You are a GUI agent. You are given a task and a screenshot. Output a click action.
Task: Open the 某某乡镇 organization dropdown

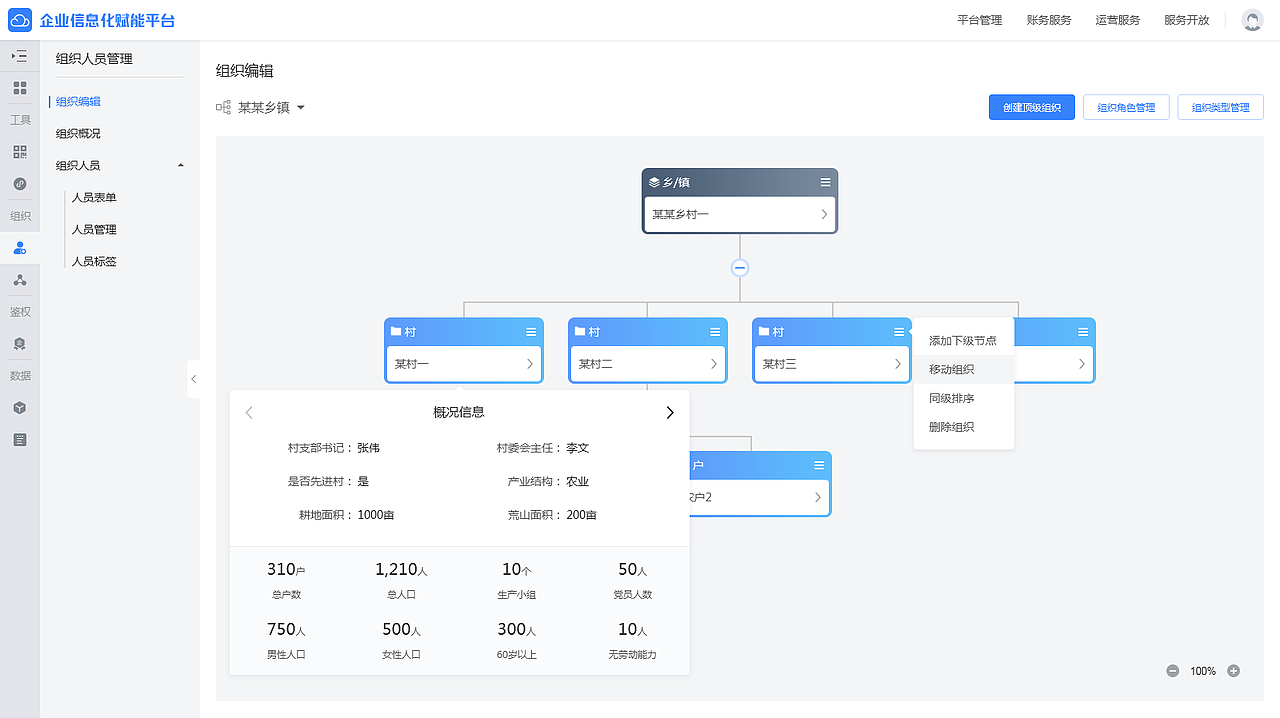pyautogui.click(x=300, y=108)
